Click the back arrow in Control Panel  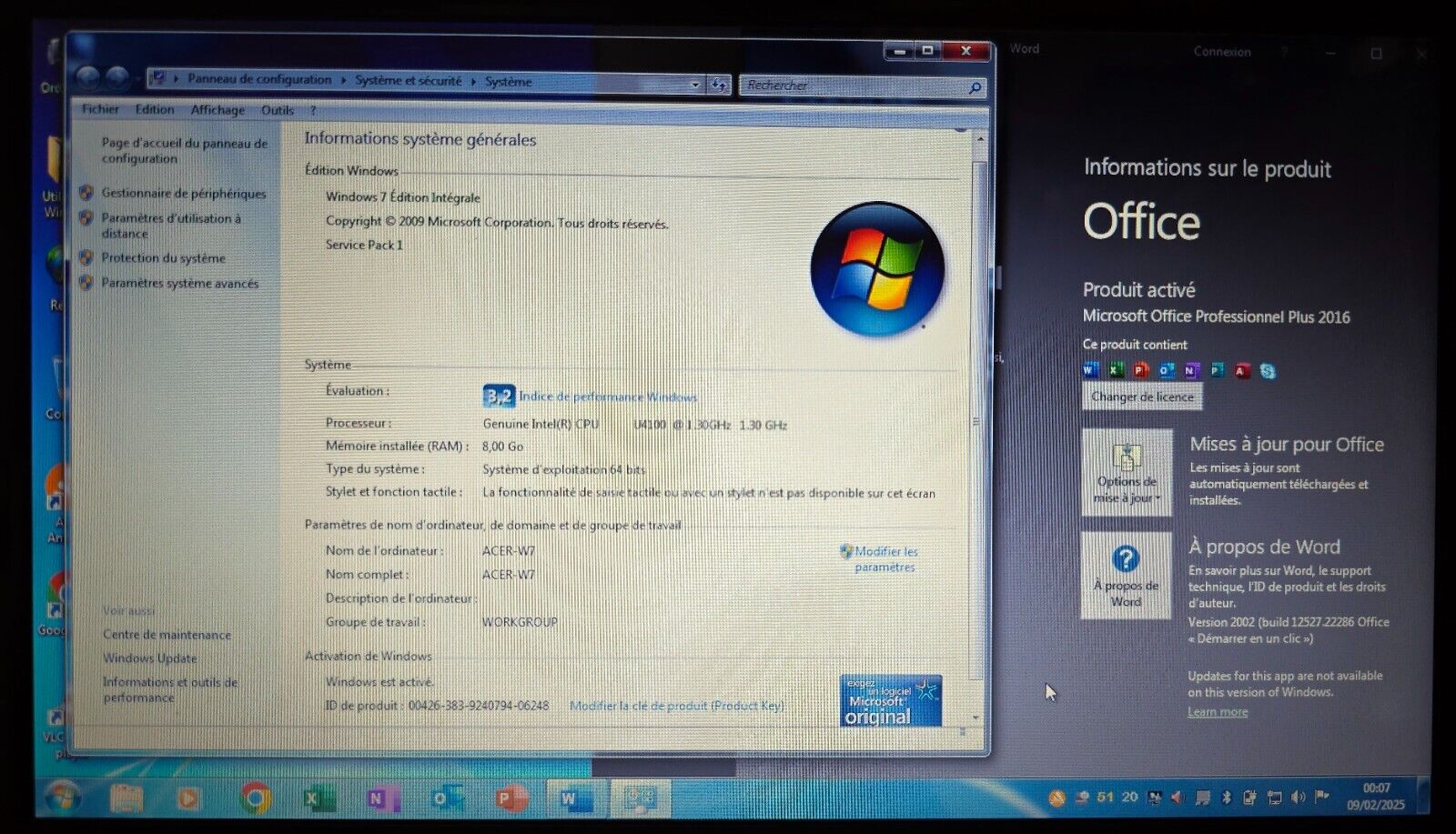tap(88, 78)
